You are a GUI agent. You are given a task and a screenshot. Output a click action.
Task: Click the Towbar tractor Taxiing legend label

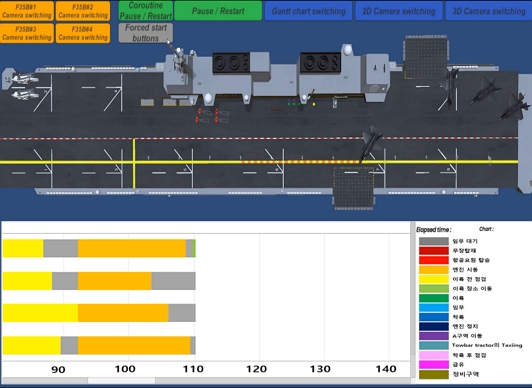[x=487, y=345]
